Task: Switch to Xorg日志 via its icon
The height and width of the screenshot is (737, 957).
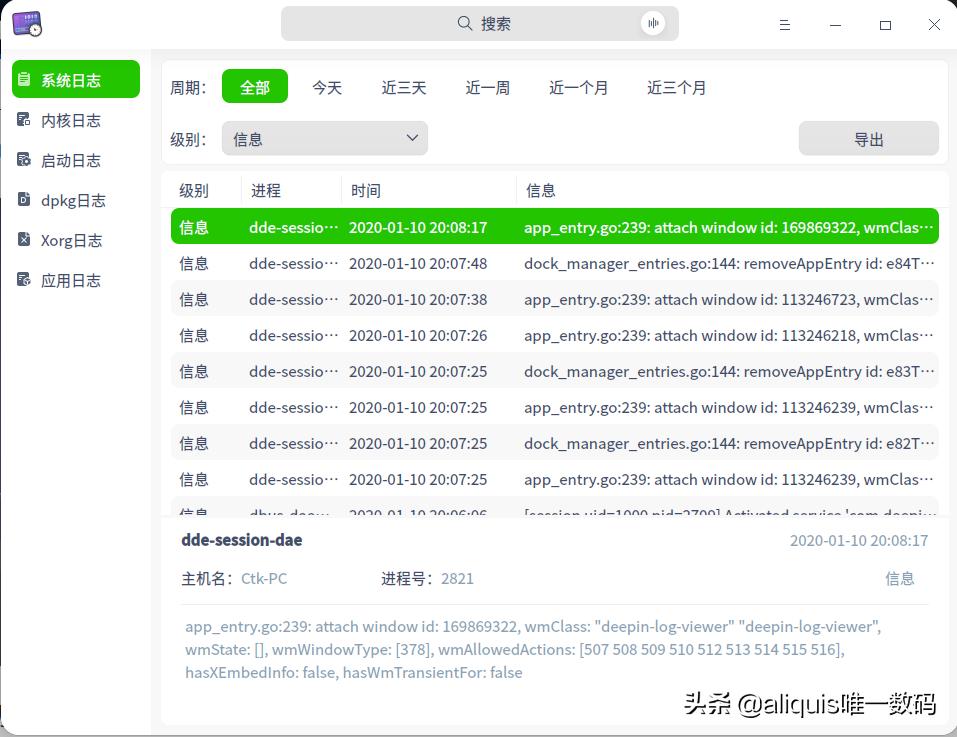Action: [22, 239]
